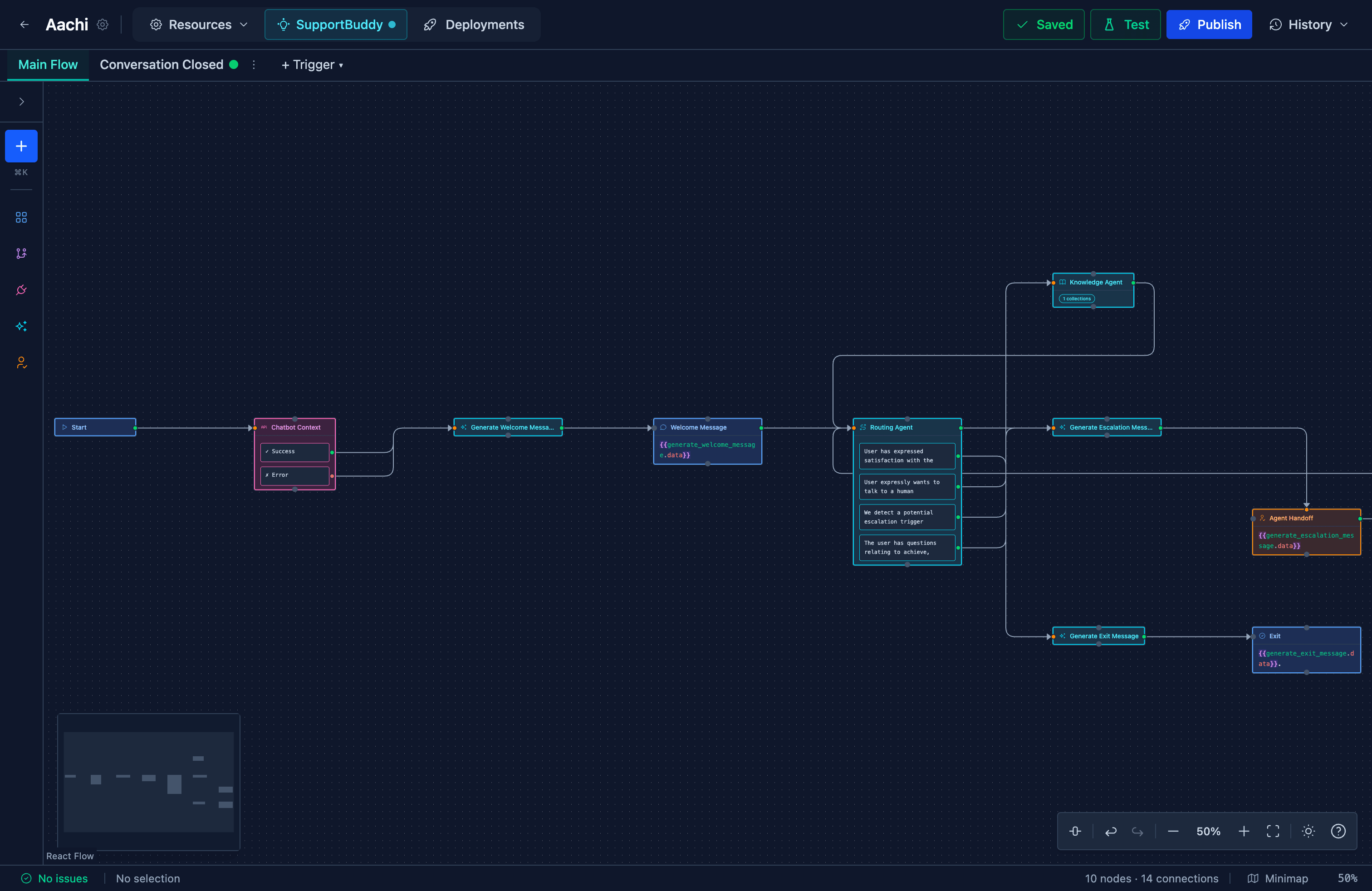Open the four-squares blocks sidebar icon

point(21,217)
